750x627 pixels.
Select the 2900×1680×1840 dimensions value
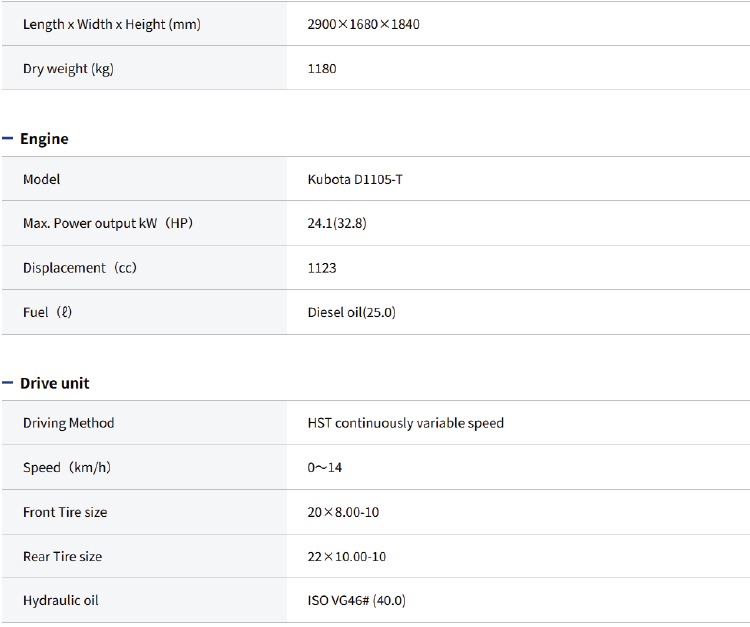[x=363, y=24]
